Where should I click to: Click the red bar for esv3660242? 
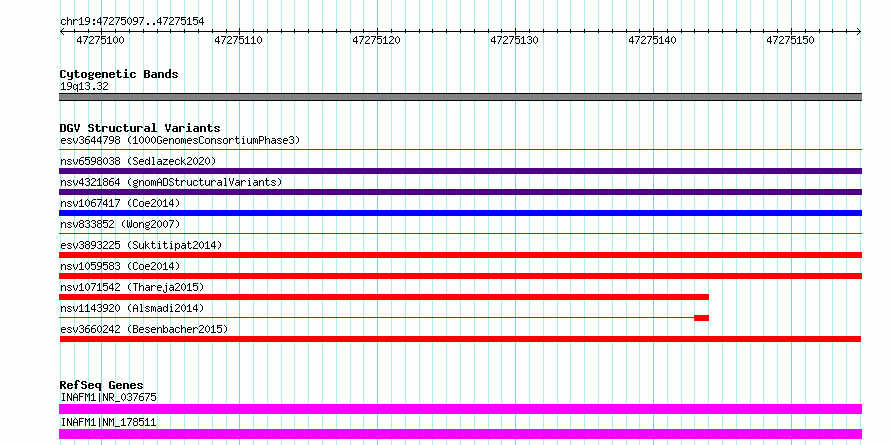tap(460, 339)
